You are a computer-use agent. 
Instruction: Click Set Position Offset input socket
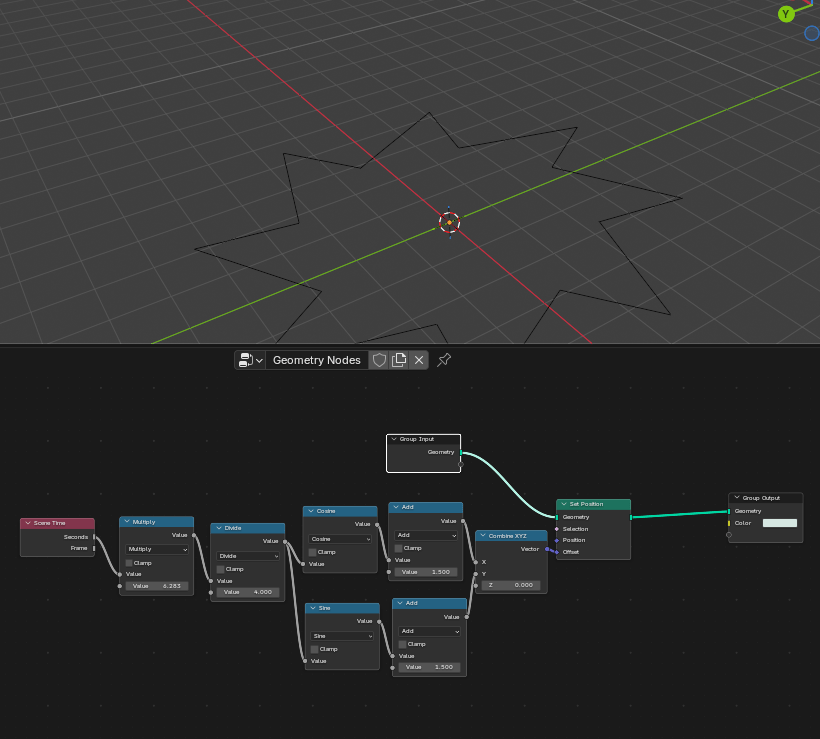point(556,552)
